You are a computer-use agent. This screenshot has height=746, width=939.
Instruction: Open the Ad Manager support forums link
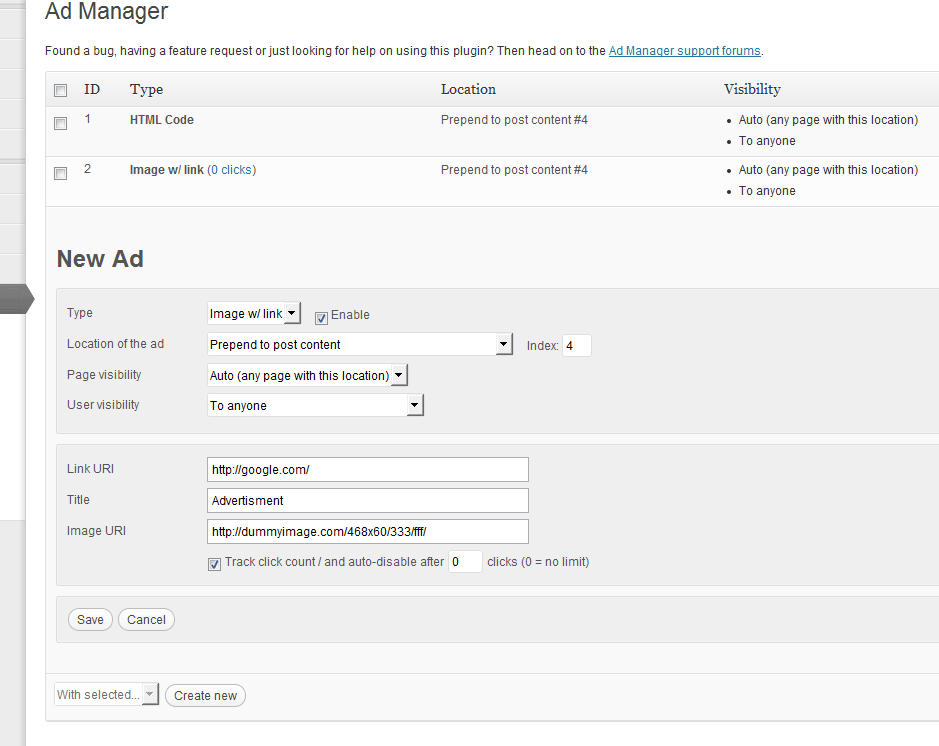684,51
